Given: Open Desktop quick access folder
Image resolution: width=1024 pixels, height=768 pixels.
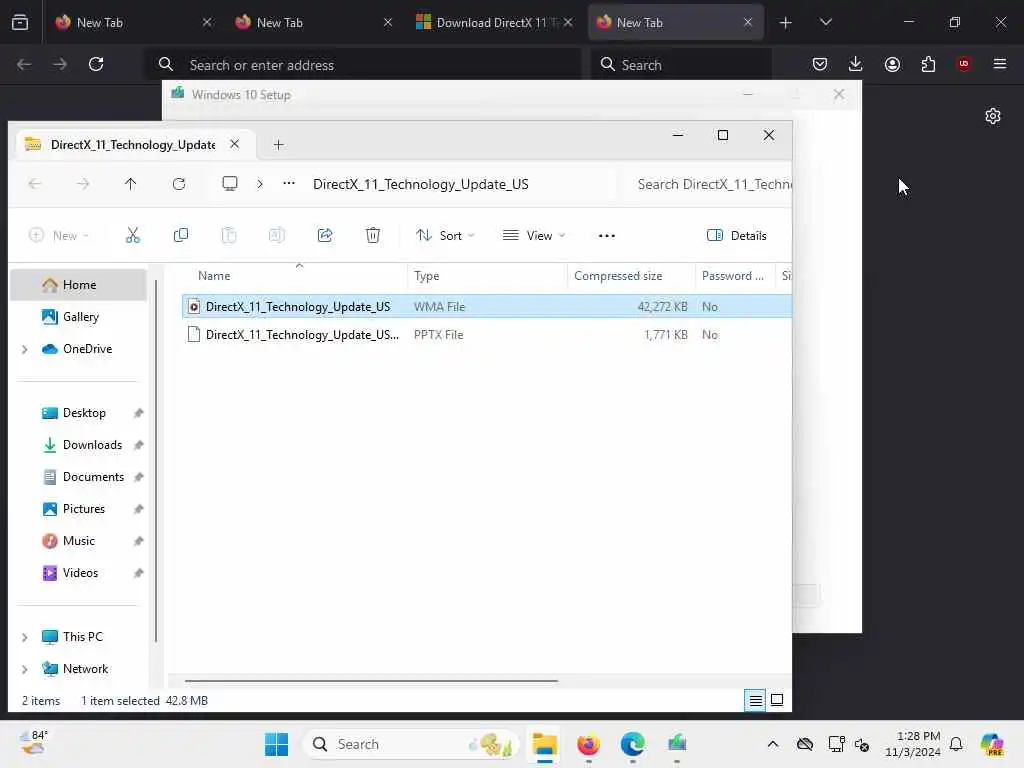Looking at the screenshot, I should pos(84,413).
